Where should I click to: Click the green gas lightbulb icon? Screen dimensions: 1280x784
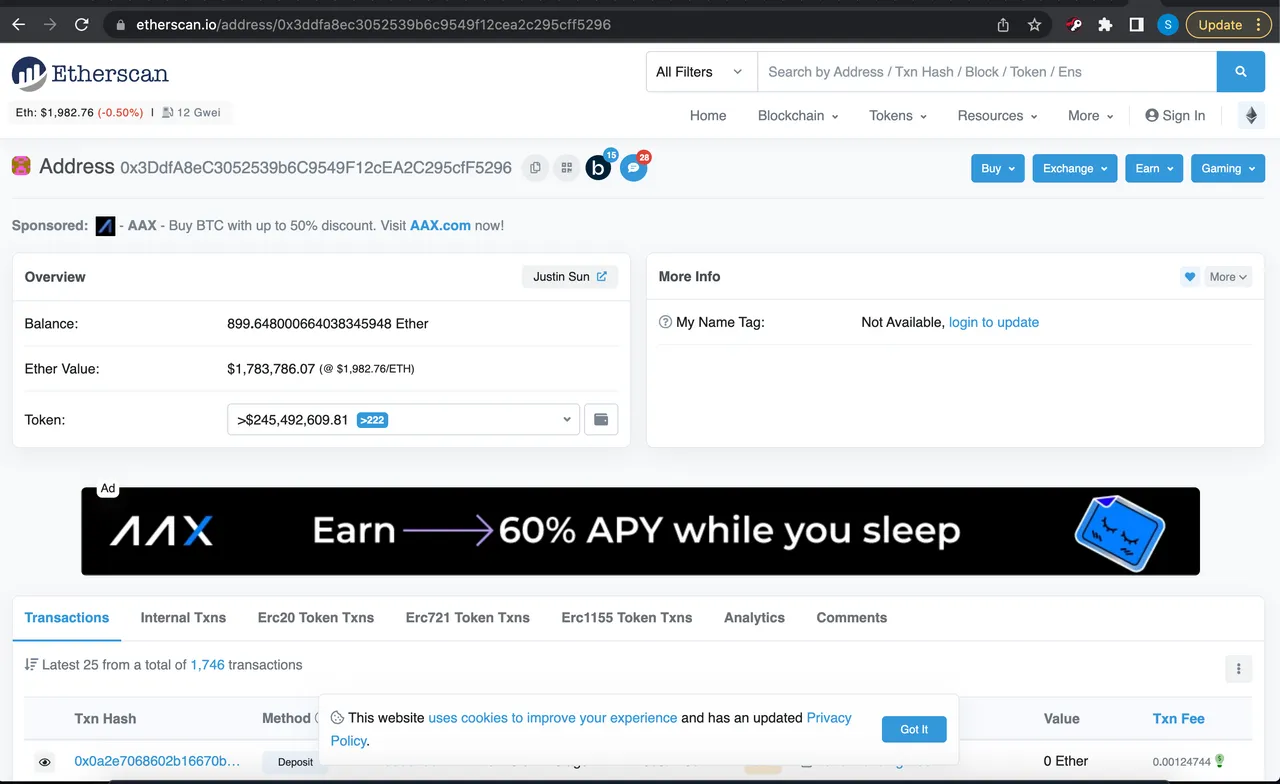(1220, 761)
